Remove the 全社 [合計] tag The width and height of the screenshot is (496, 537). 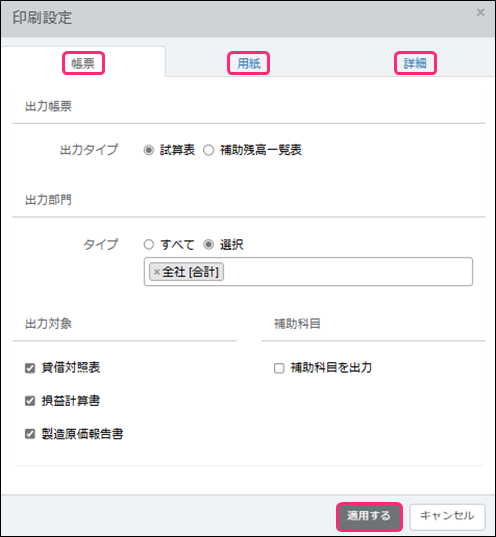coord(157,272)
